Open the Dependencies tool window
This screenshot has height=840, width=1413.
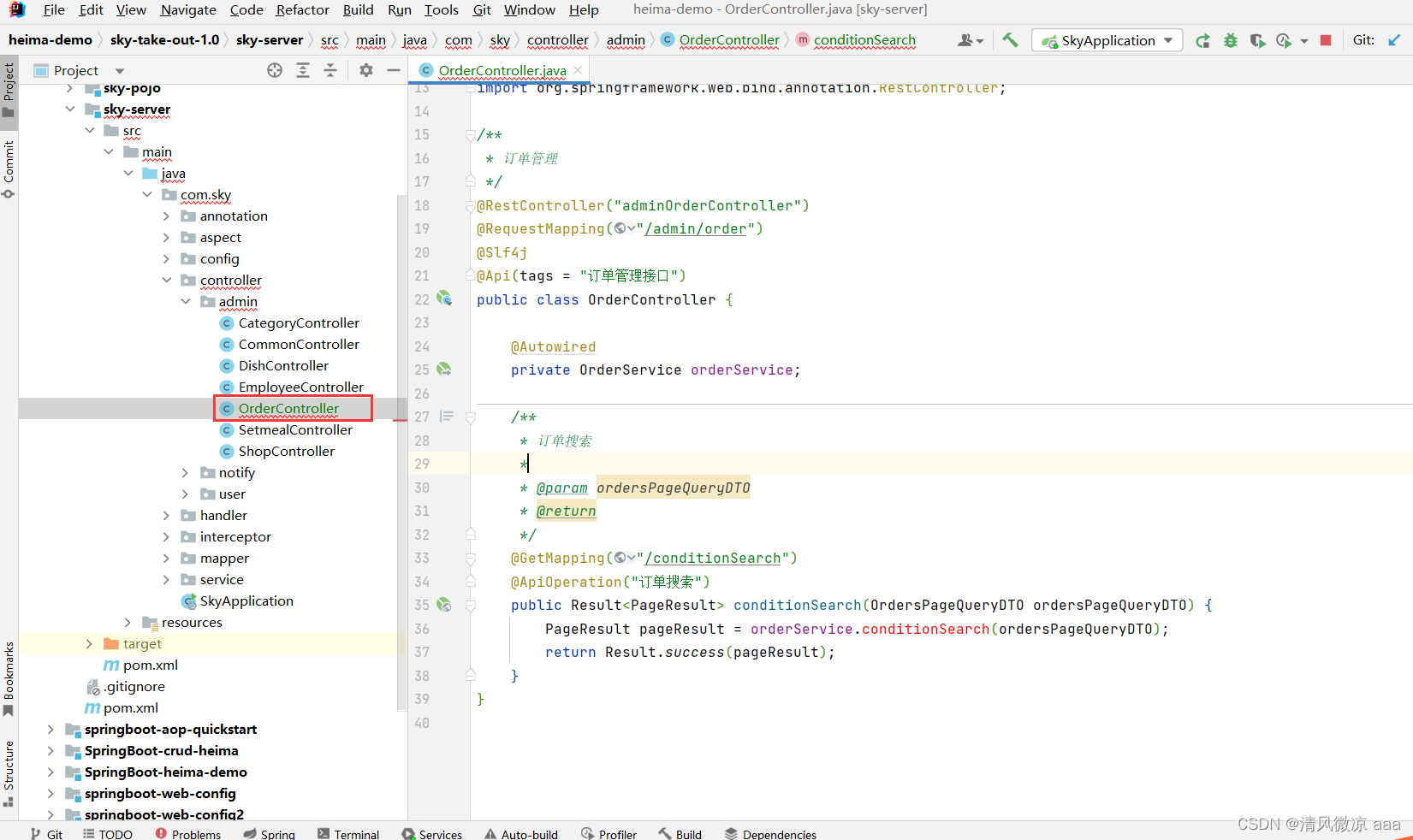click(770, 833)
